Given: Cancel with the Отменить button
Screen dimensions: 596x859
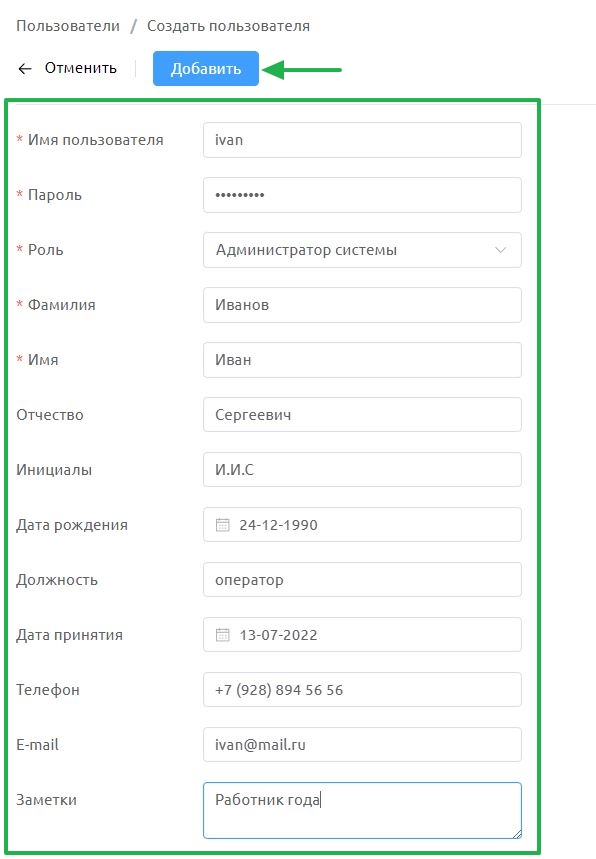Looking at the screenshot, I should click(81, 68).
